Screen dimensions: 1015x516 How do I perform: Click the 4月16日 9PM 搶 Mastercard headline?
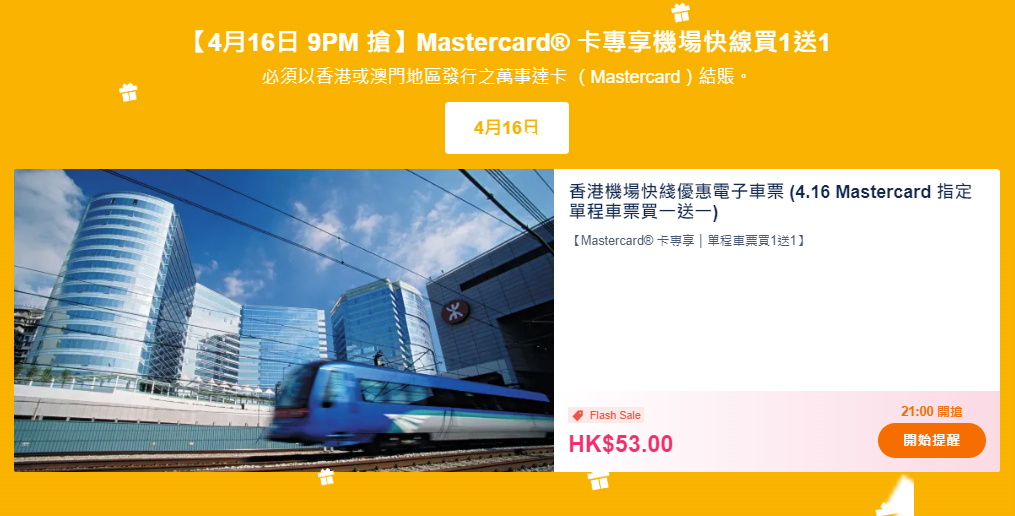(x=508, y=43)
